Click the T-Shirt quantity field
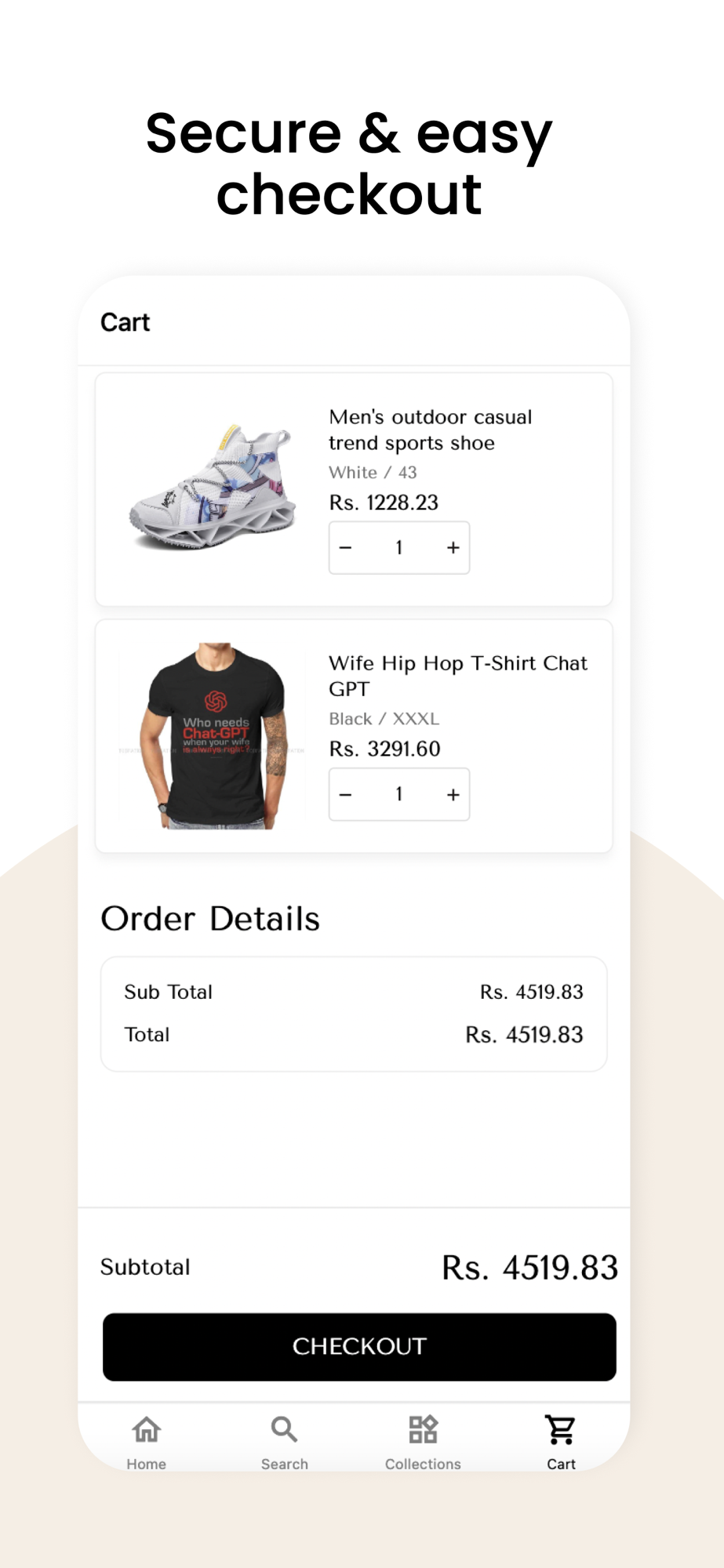724x1568 pixels. pos(399,794)
